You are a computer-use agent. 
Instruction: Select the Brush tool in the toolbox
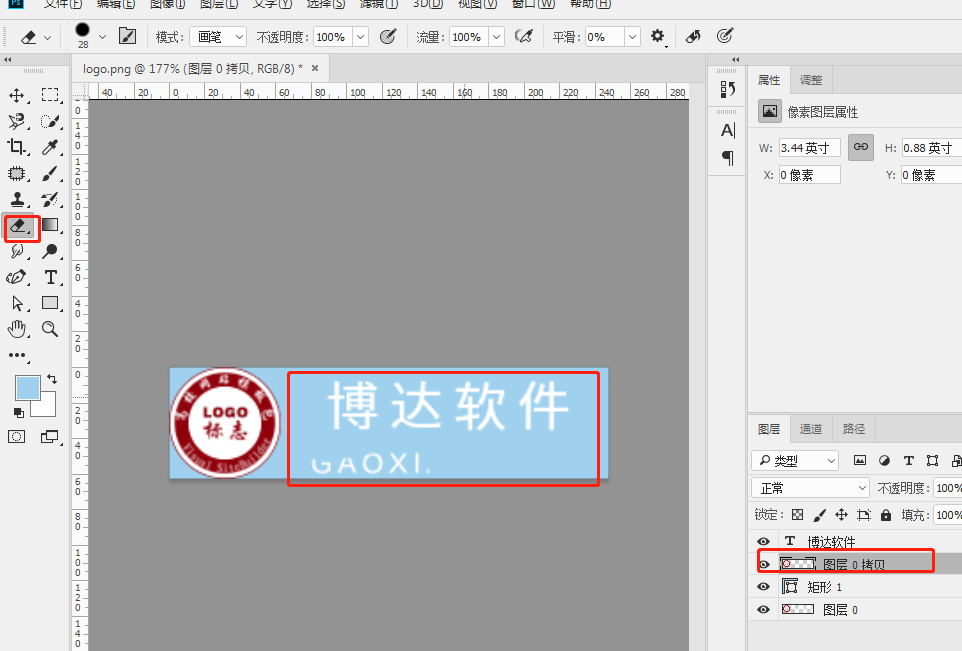[x=50, y=174]
